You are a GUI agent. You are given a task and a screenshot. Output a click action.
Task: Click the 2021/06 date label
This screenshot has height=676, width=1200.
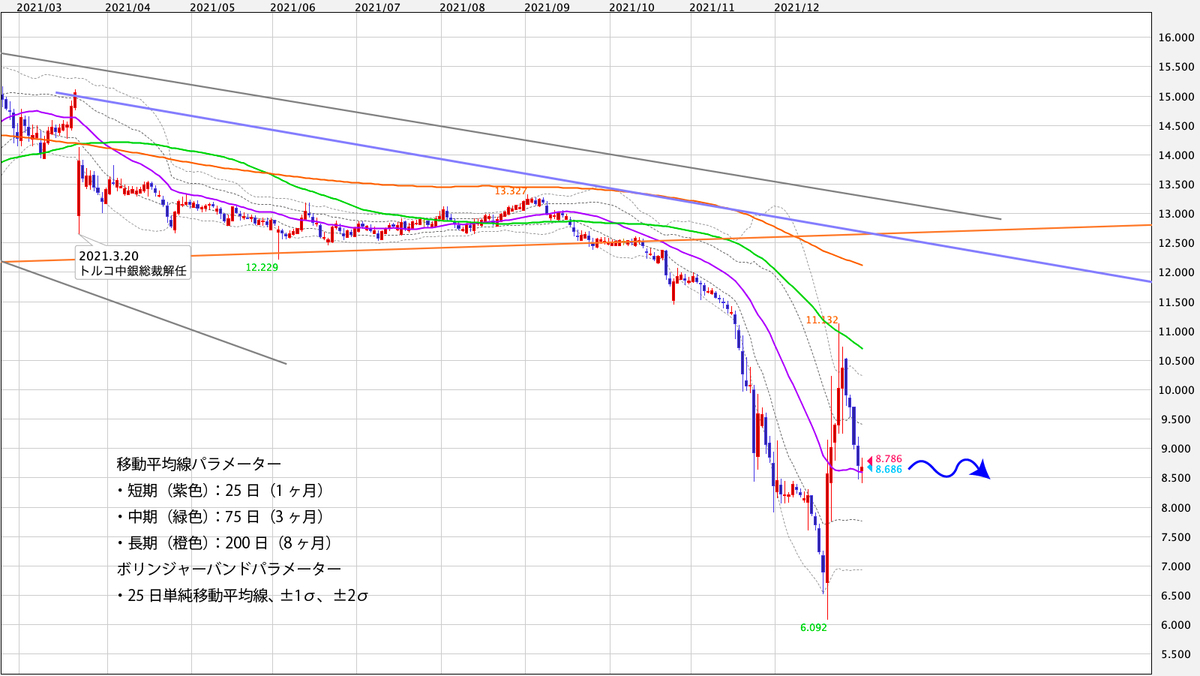coord(294,6)
